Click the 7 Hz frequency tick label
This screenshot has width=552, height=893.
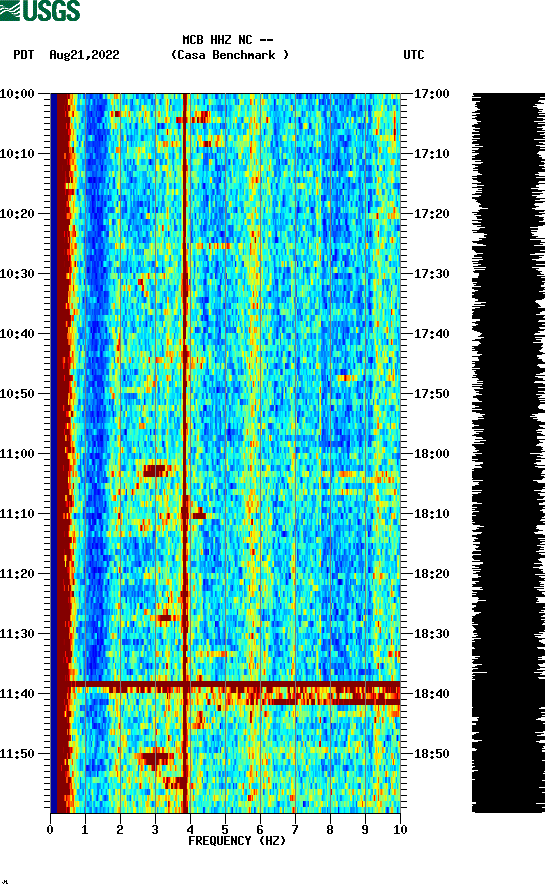295,830
